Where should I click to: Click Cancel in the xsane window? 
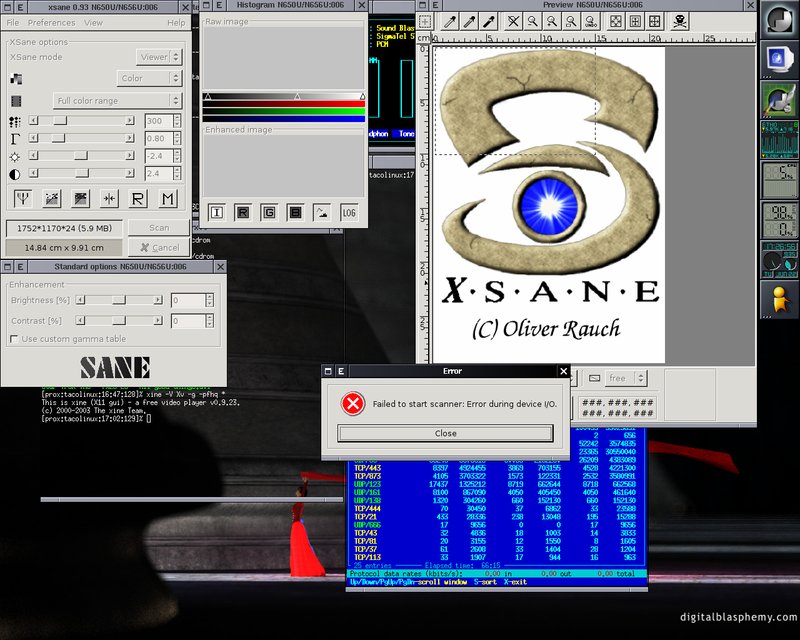159,248
